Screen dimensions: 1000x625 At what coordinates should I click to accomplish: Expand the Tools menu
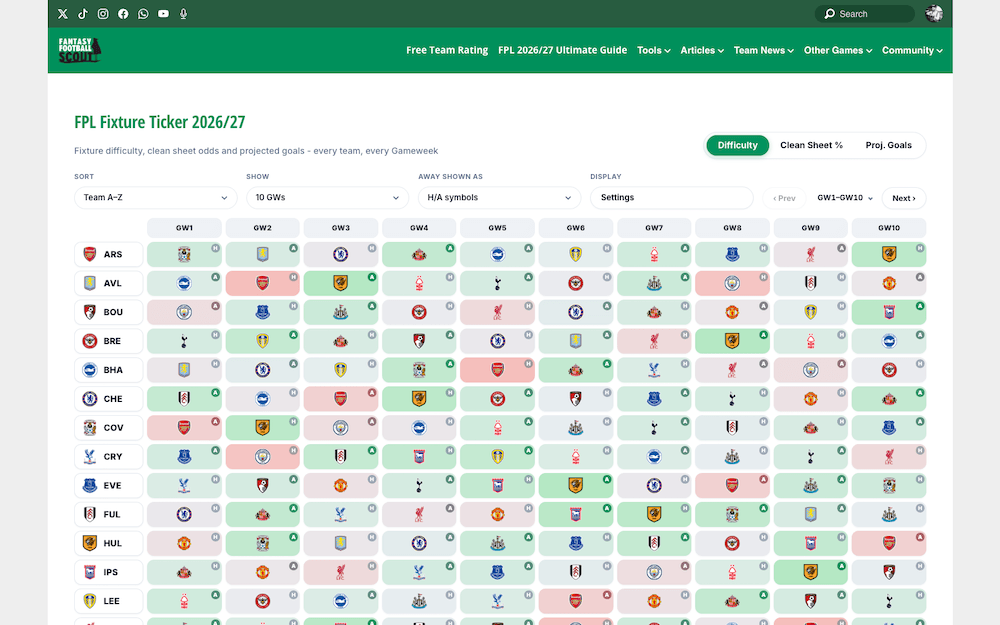(654, 50)
